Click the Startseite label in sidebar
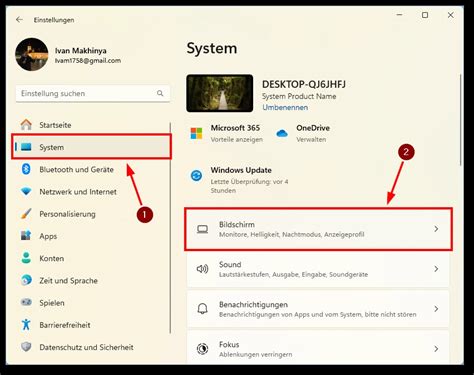The image size is (474, 375). pos(55,125)
